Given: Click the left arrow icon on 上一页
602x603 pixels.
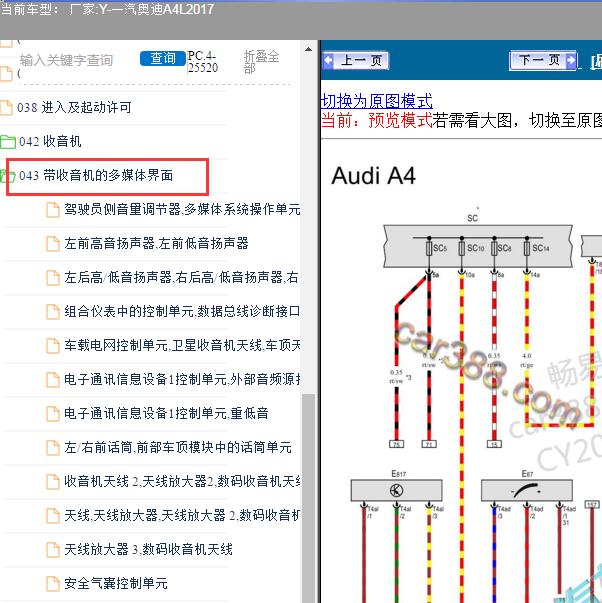Looking at the screenshot, I should point(329,60).
